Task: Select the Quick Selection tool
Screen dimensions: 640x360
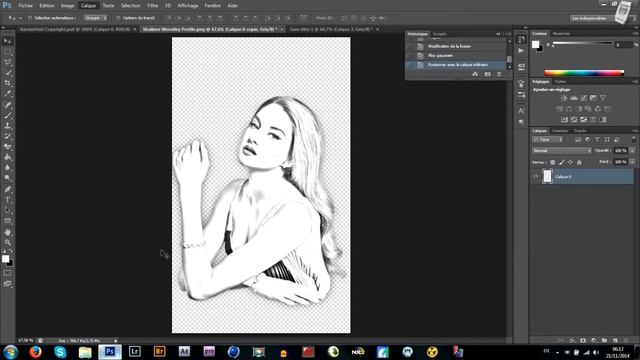Action: point(7,73)
